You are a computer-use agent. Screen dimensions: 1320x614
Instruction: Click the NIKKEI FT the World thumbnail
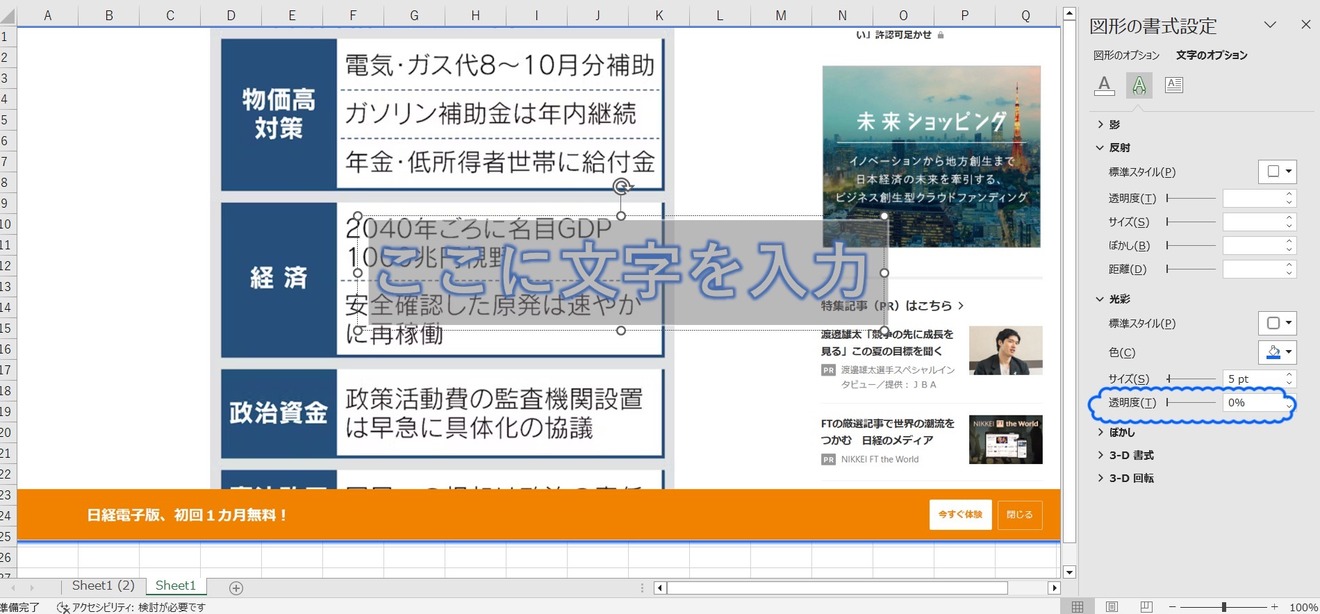coord(1005,439)
